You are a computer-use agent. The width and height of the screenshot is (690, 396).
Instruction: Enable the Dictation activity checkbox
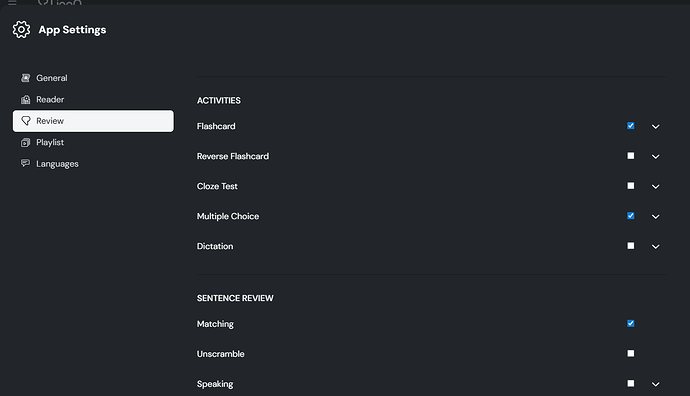coord(631,246)
